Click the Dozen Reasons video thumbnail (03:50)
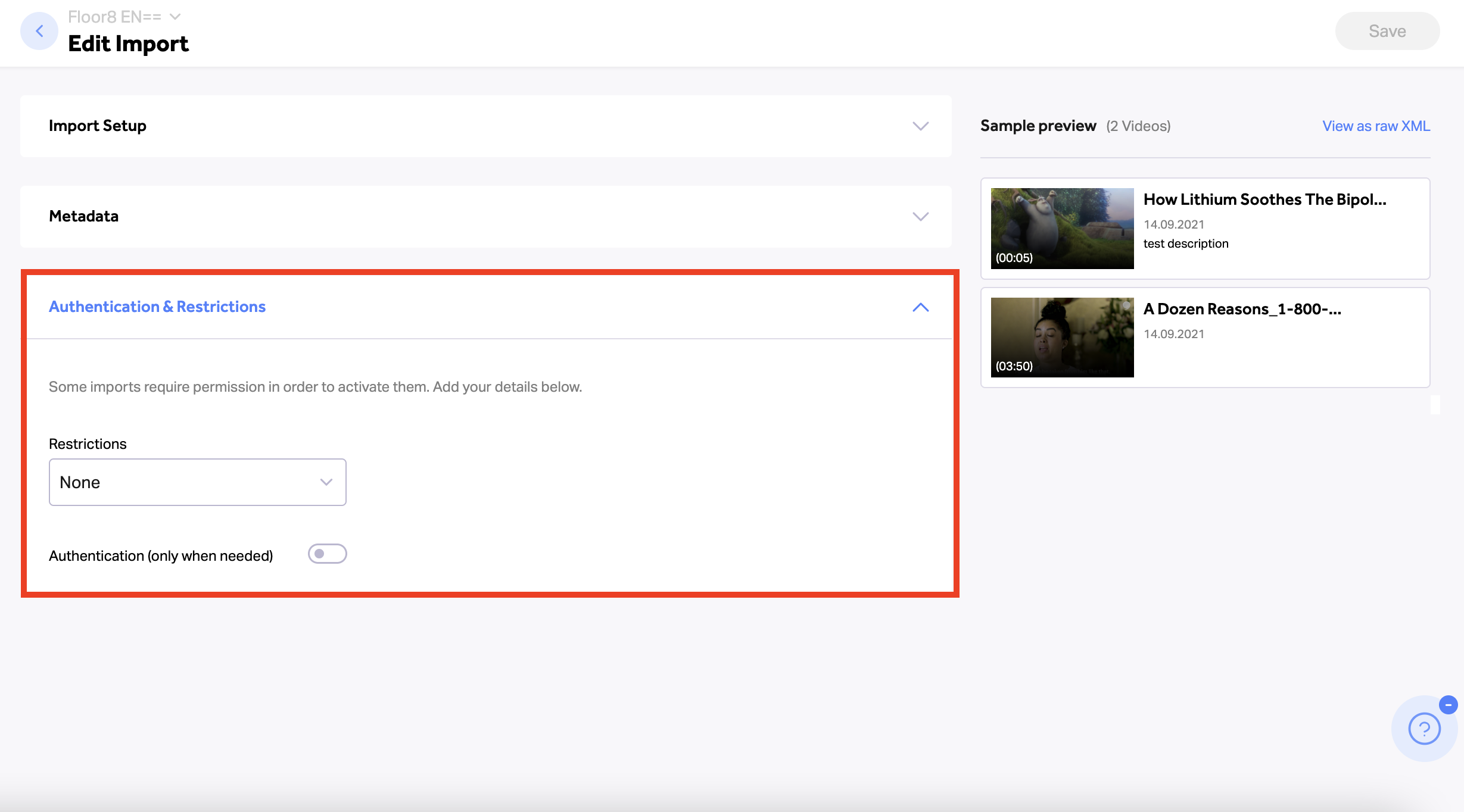This screenshot has width=1464, height=812. [x=1062, y=338]
